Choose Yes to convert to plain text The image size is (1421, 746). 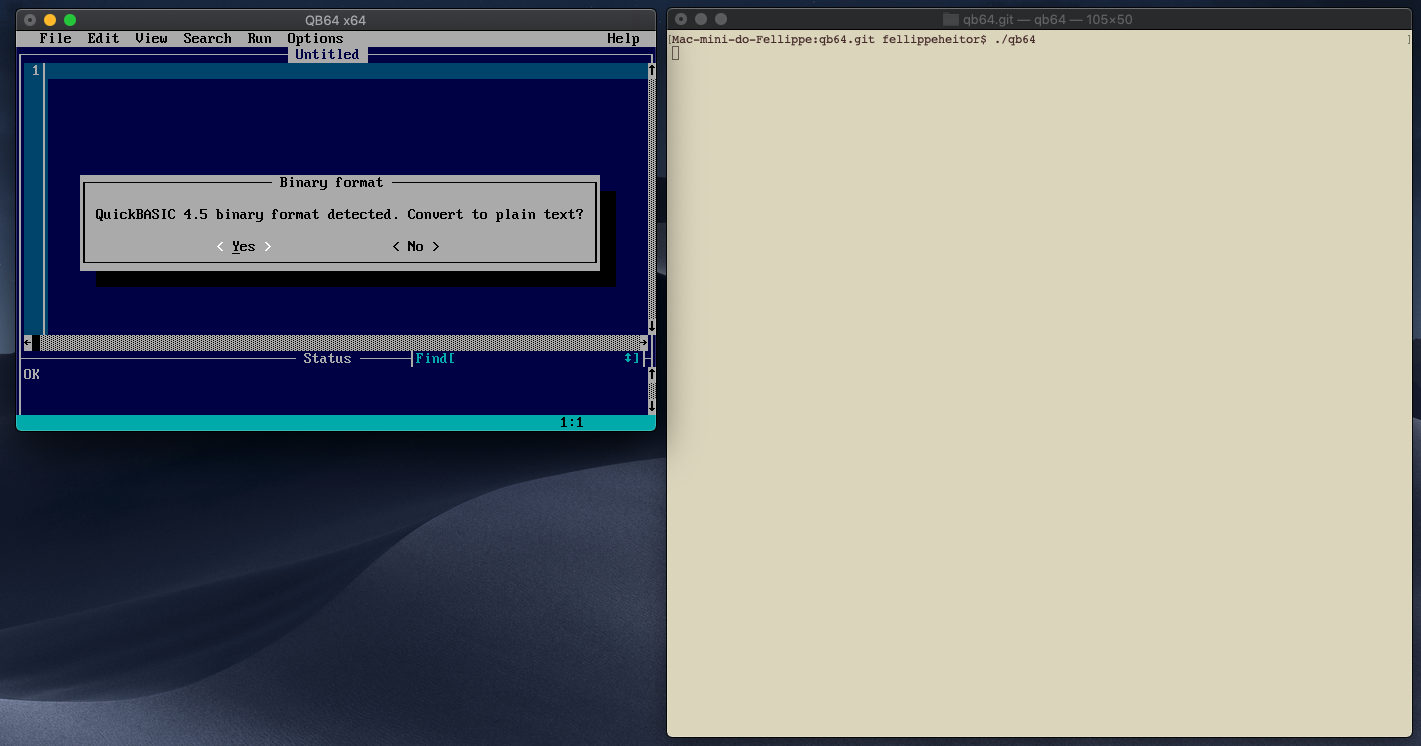tap(243, 246)
